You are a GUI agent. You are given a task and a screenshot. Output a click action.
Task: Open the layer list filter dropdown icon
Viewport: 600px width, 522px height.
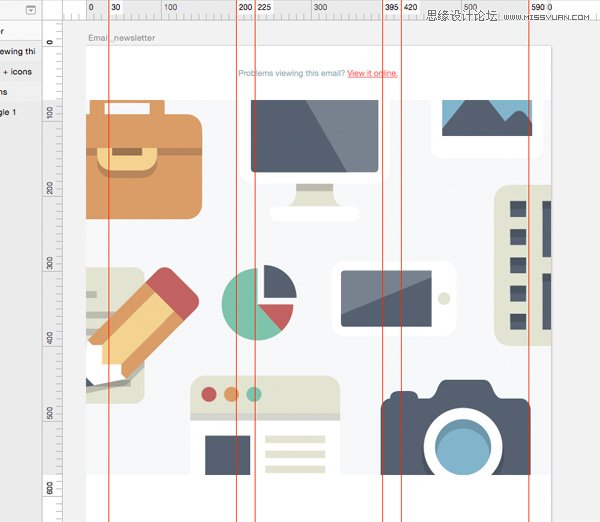[x=31, y=10]
